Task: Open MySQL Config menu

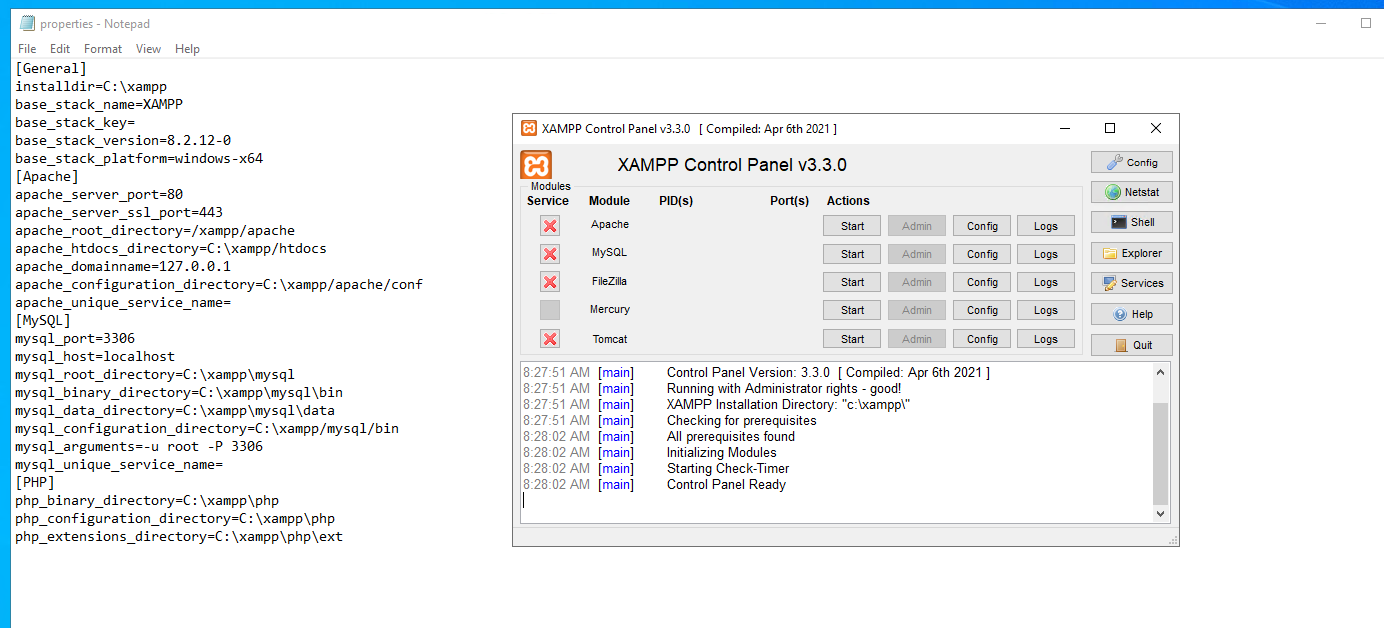Action: [x=982, y=254]
